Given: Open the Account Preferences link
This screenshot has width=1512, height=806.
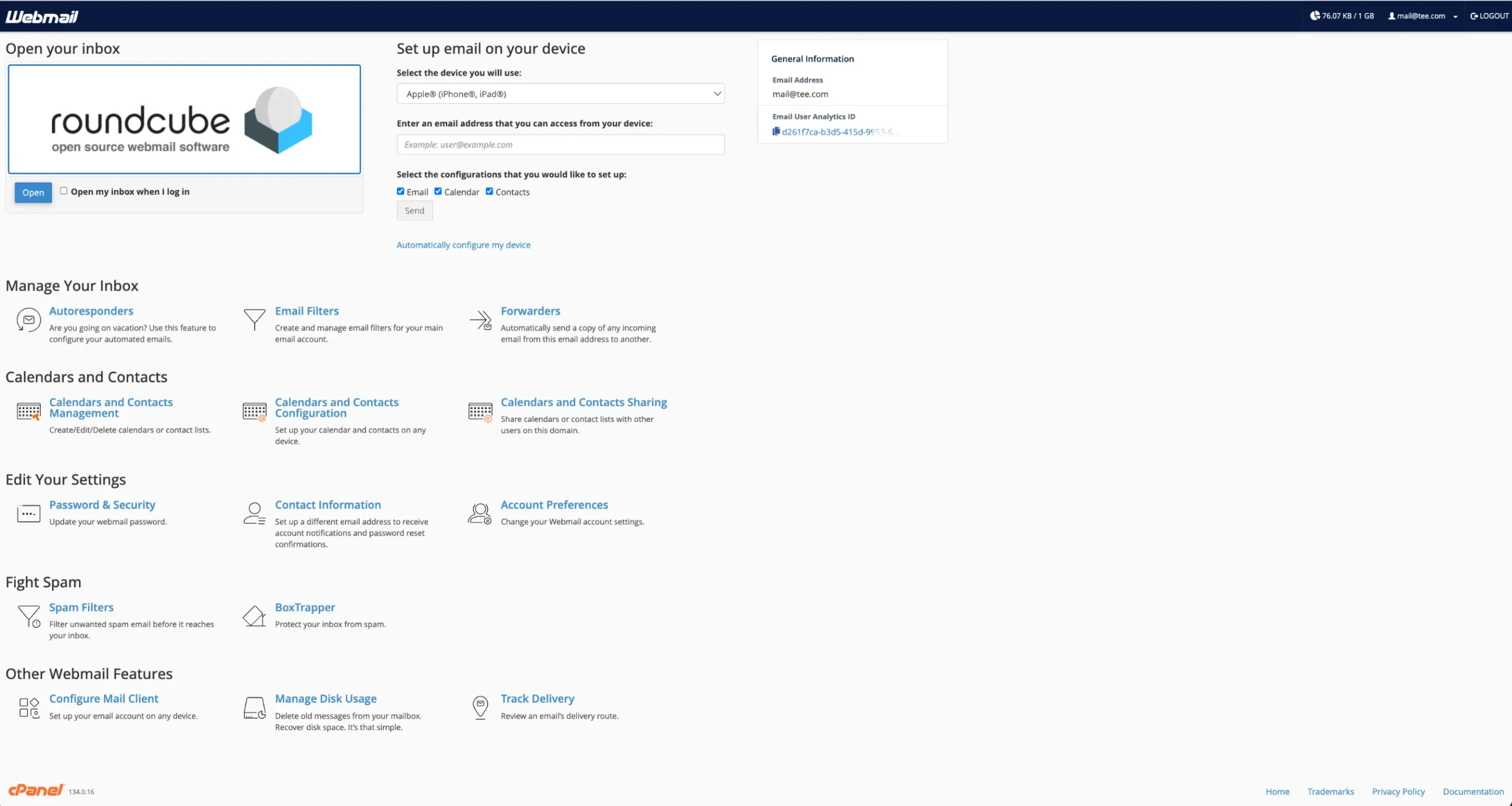Looking at the screenshot, I should click(554, 505).
